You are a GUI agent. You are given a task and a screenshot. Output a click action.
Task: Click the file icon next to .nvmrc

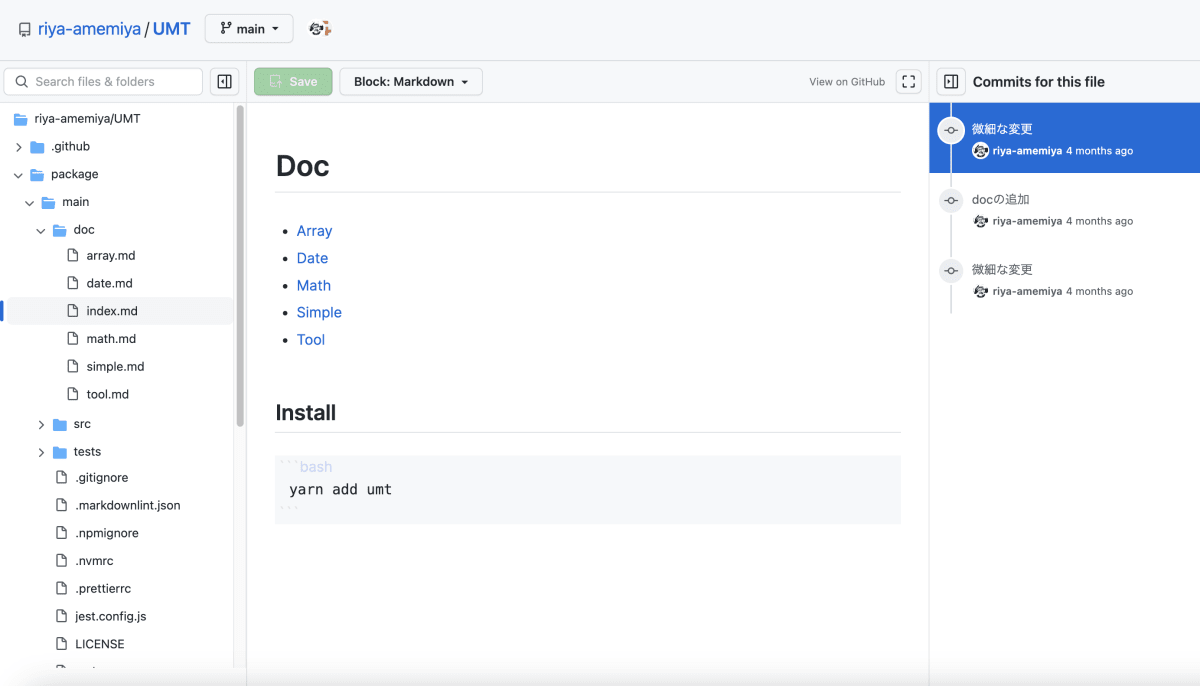click(61, 561)
